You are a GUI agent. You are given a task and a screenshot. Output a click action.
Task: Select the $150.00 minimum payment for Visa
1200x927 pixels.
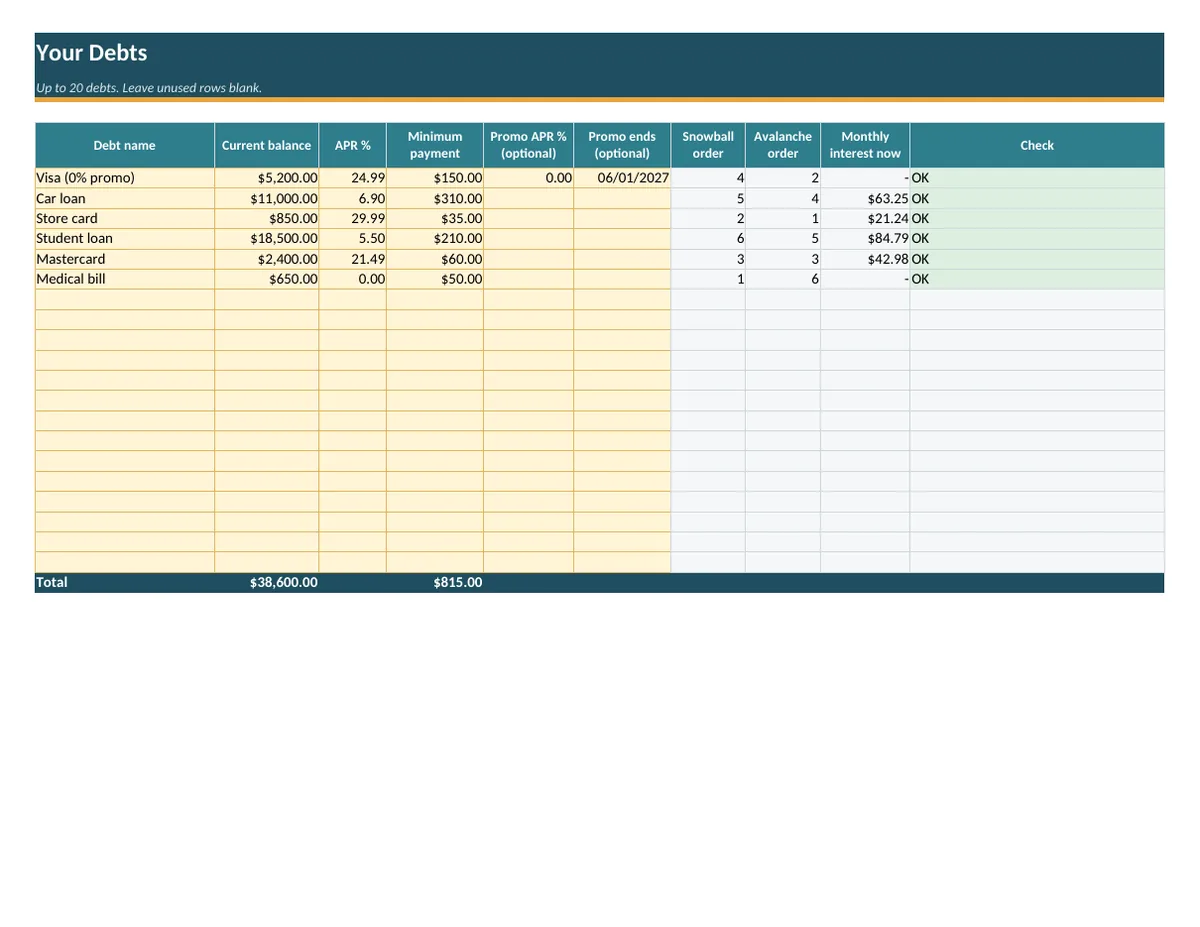tap(435, 178)
